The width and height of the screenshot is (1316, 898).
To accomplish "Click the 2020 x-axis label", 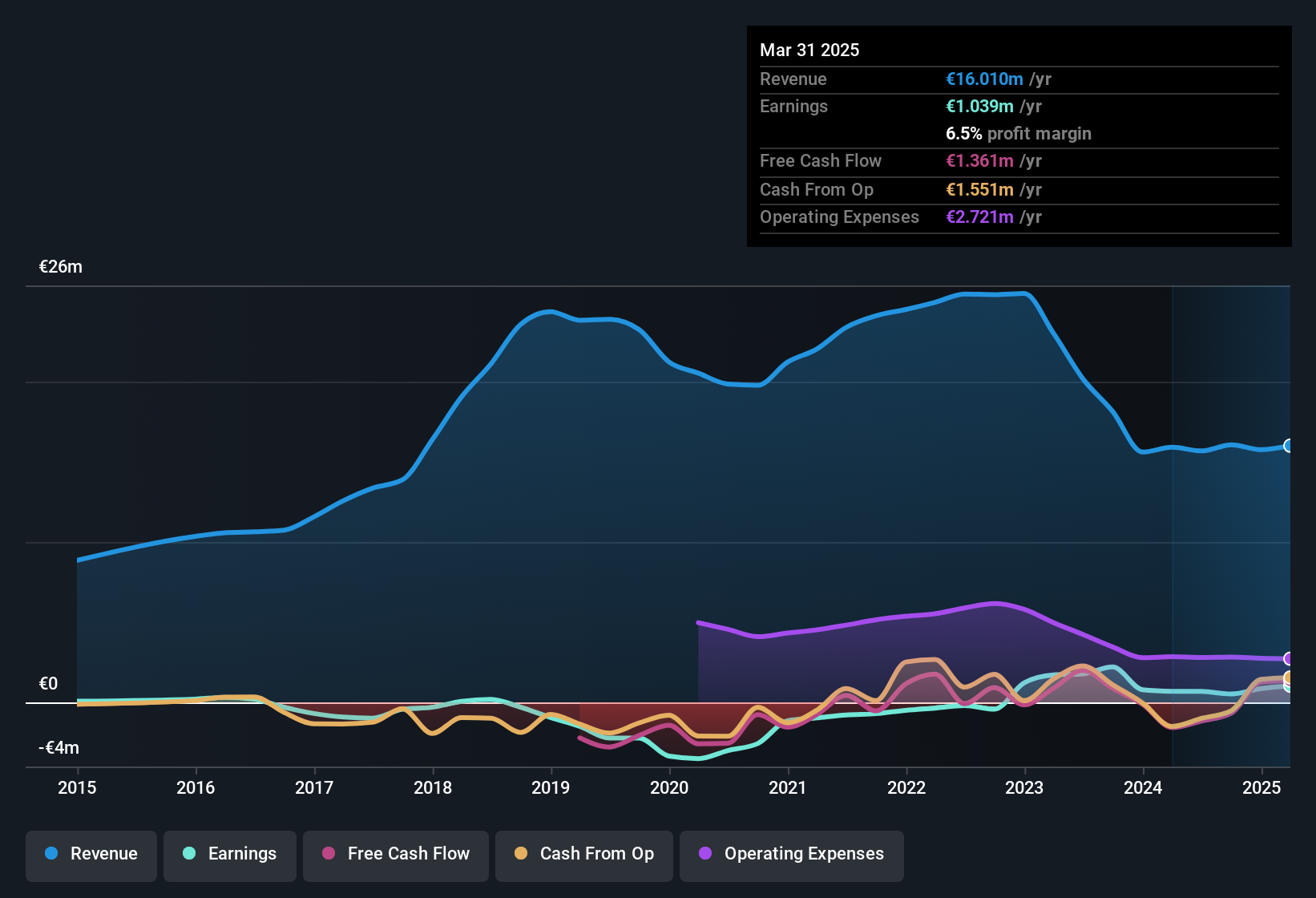I will point(669,787).
